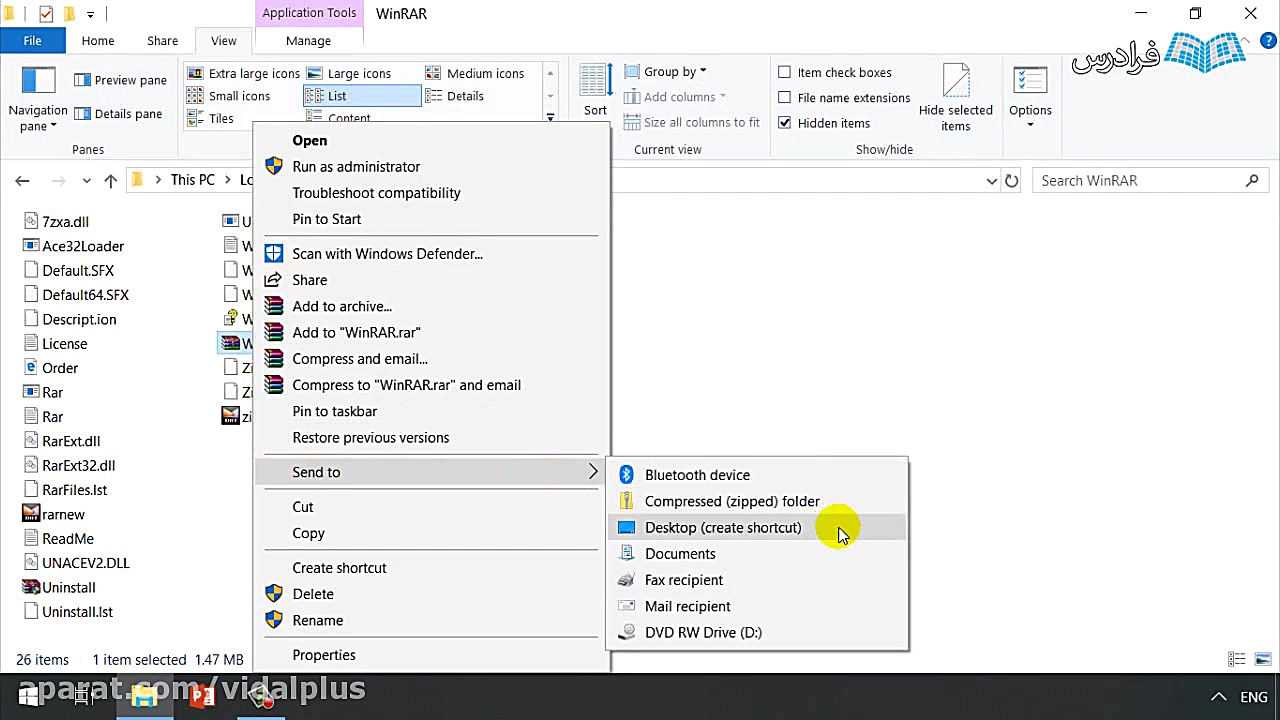Select Troubleshoot compatibility from the context menu

pyautogui.click(x=377, y=193)
